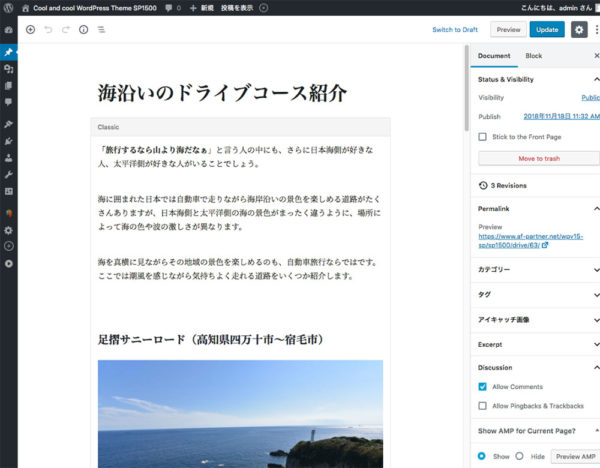The width and height of the screenshot is (600, 468).
Task: Uncheck Allow Comments
Action: pos(483,386)
